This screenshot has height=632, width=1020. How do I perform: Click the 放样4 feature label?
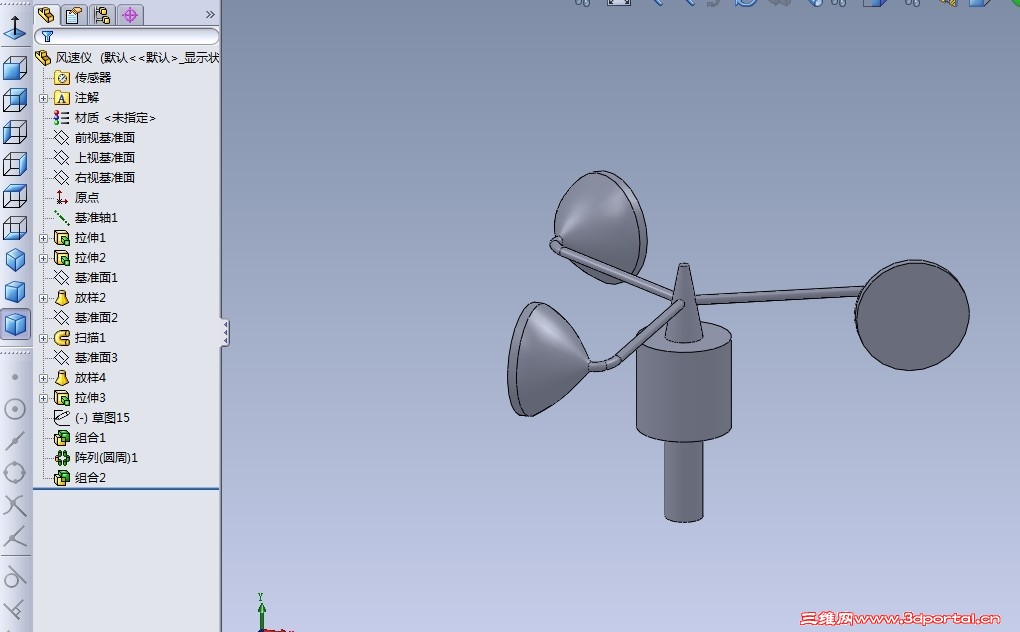pyautogui.click(x=90, y=378)
